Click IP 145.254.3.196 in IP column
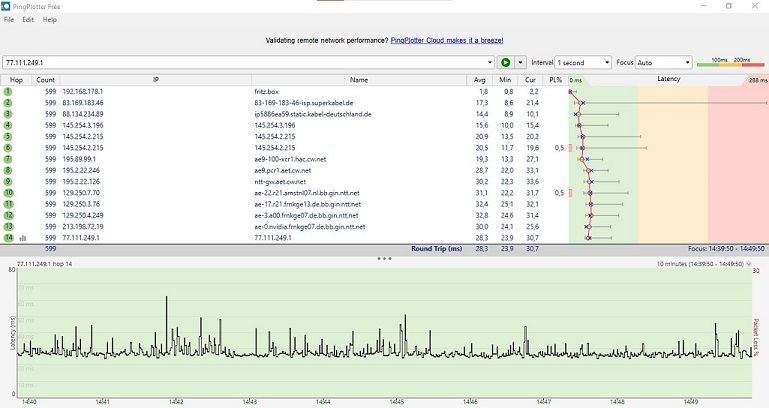769x408 pixels. click(82, 125)
